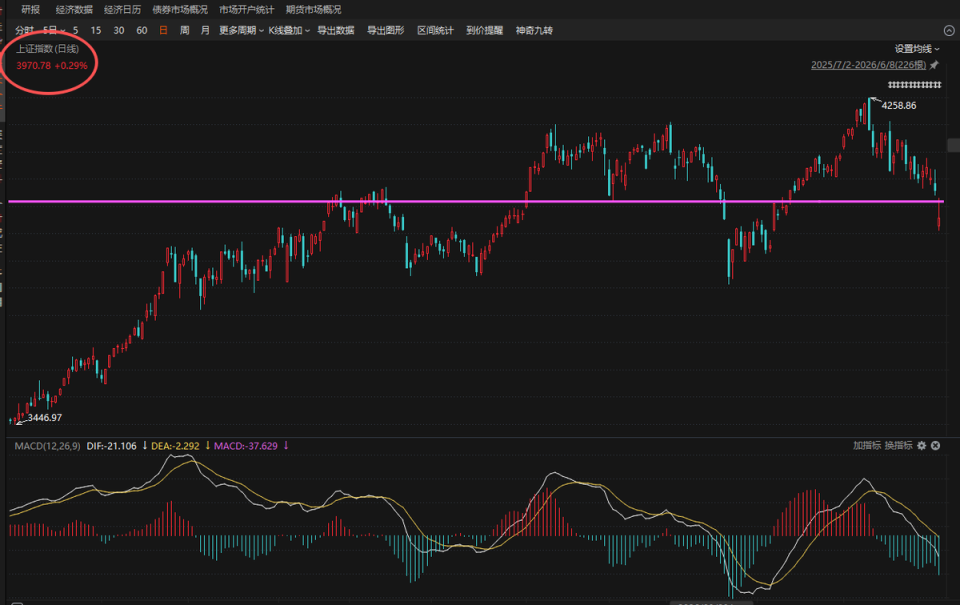Switch to weekly (周) K-line period

[184, 30]
